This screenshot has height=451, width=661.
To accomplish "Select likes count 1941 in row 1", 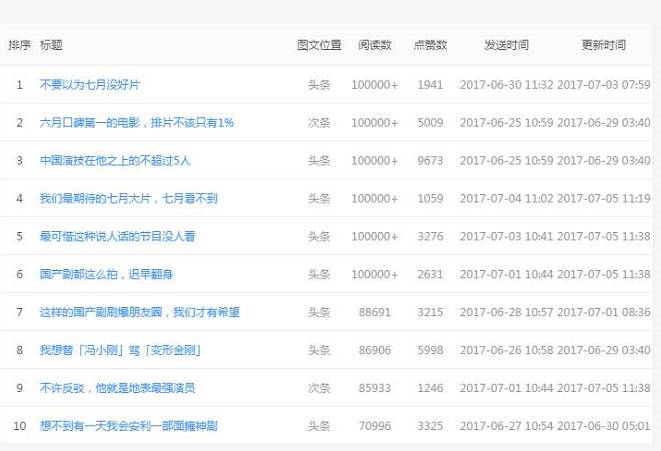I will tap(430, 85).
